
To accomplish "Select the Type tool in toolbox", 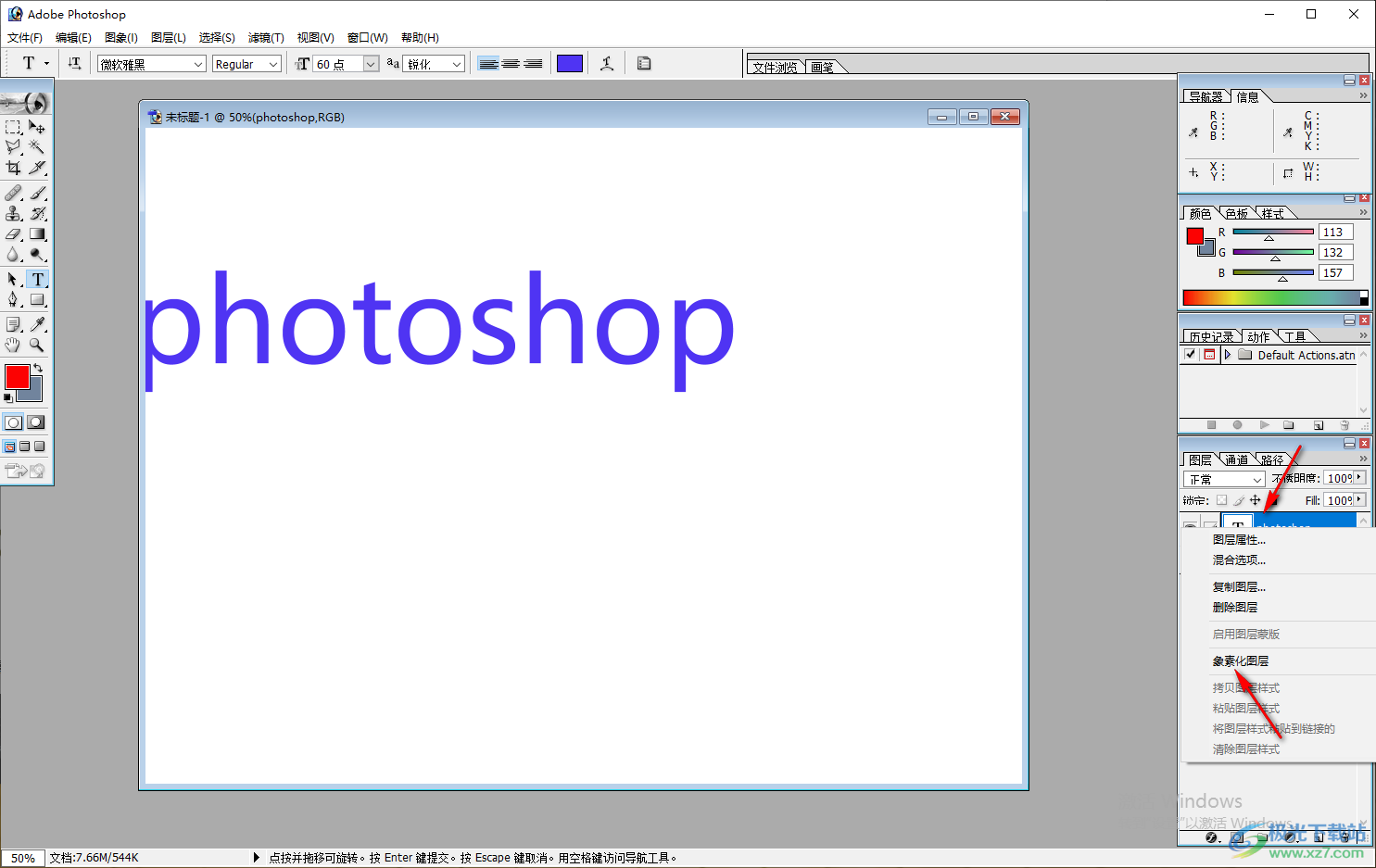I will (x=37, y=279).
